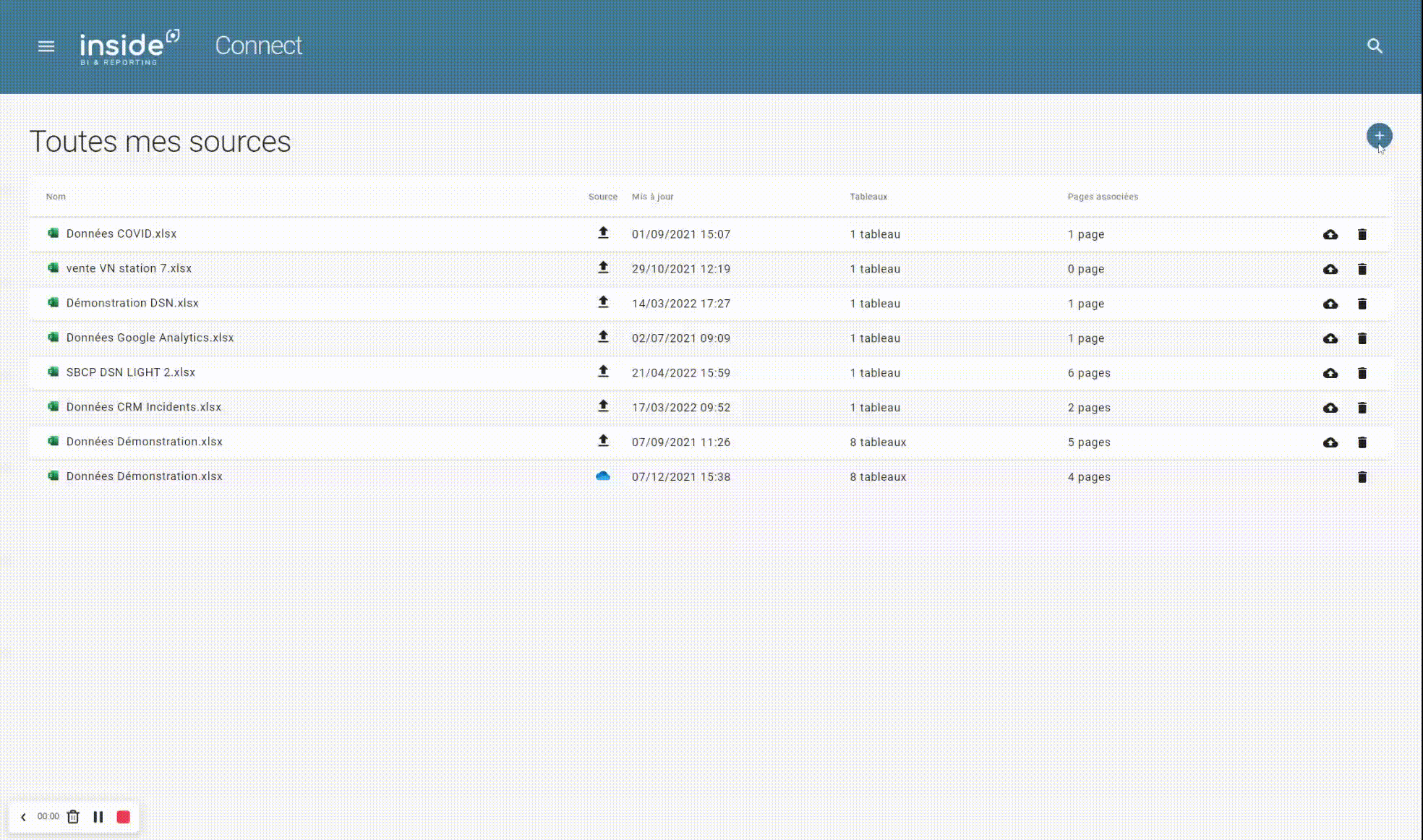Sort by the Mis à jour column header
Viewport: 1423px width, 840px height.
click(652, 197)
